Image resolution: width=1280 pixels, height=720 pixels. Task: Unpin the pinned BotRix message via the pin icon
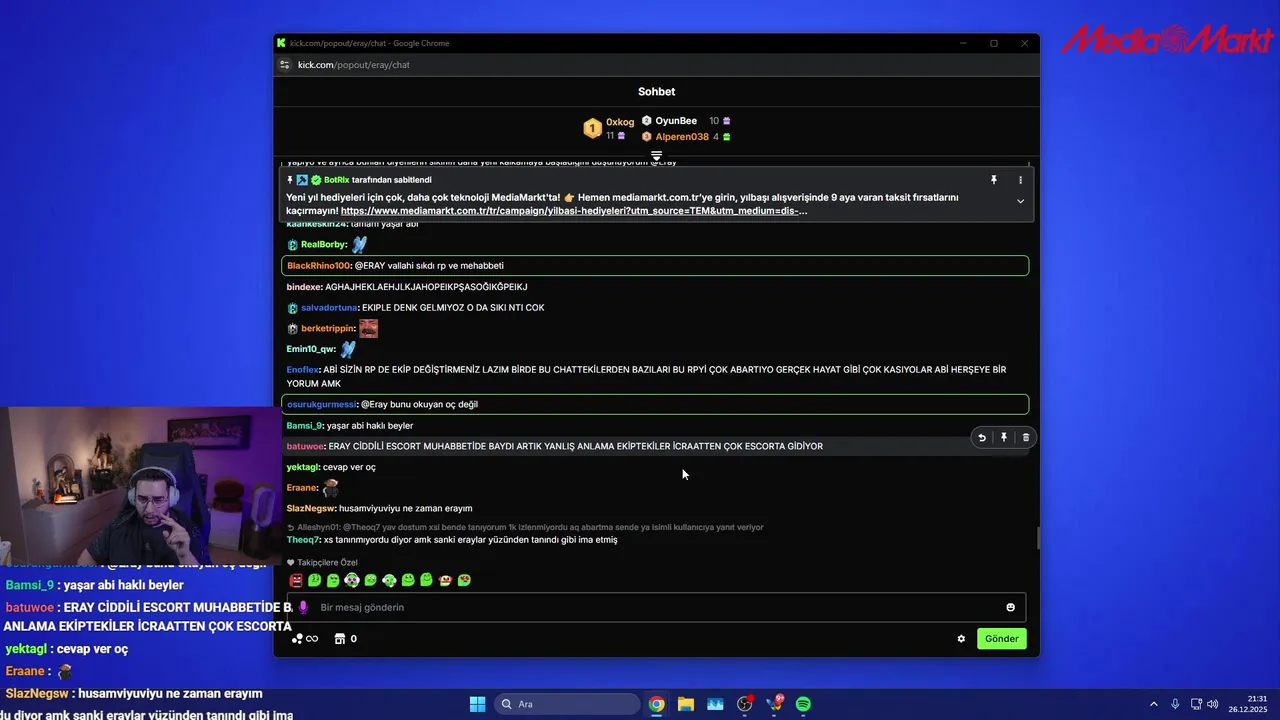tap(994, 180)
